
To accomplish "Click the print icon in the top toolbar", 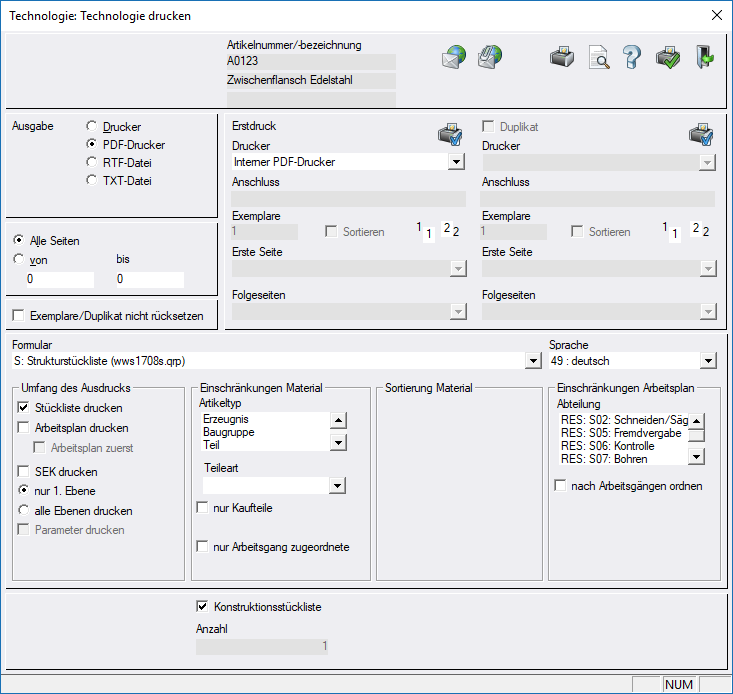I will [562, 58].
